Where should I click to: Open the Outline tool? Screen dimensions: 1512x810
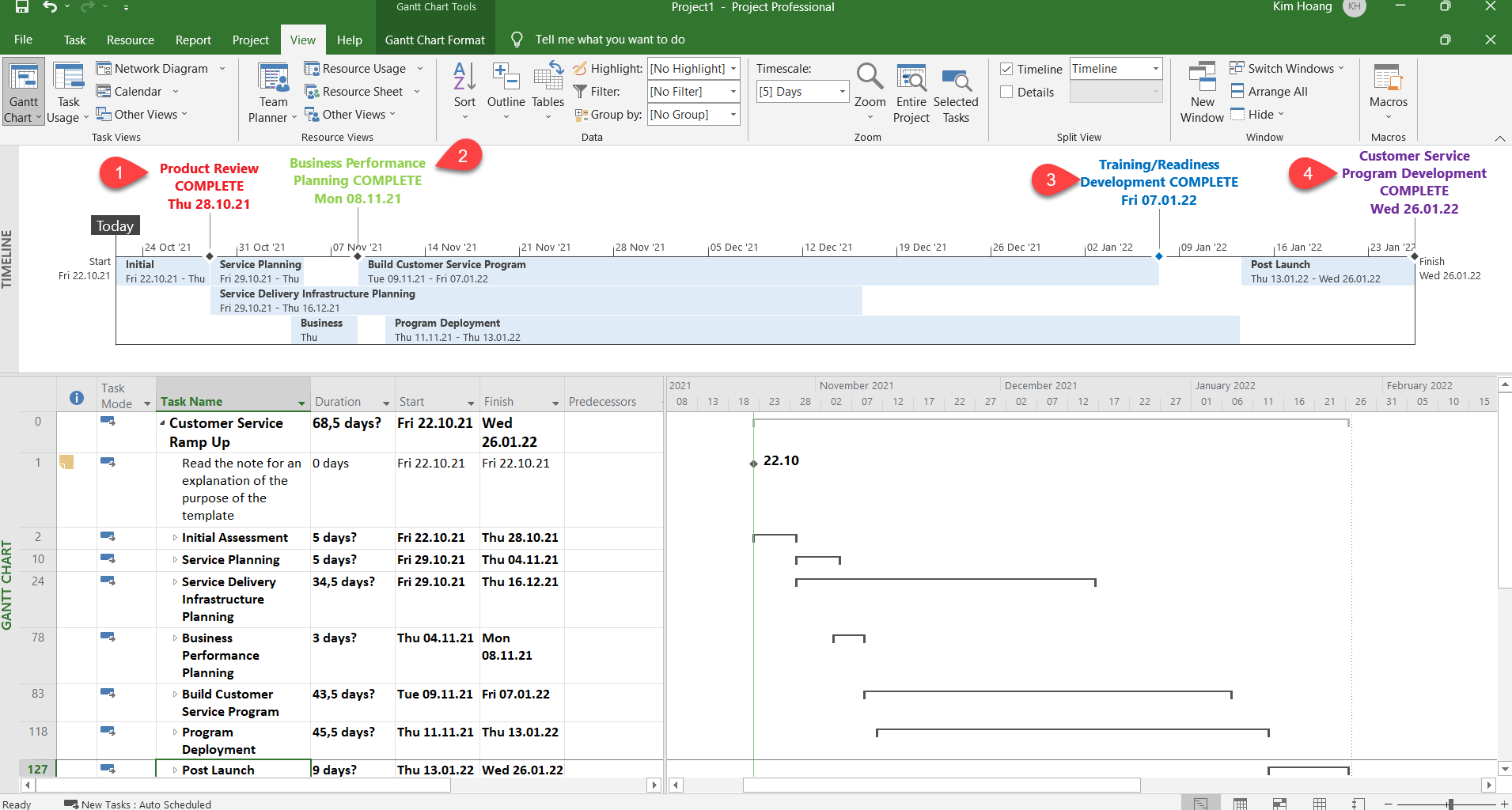506,79
